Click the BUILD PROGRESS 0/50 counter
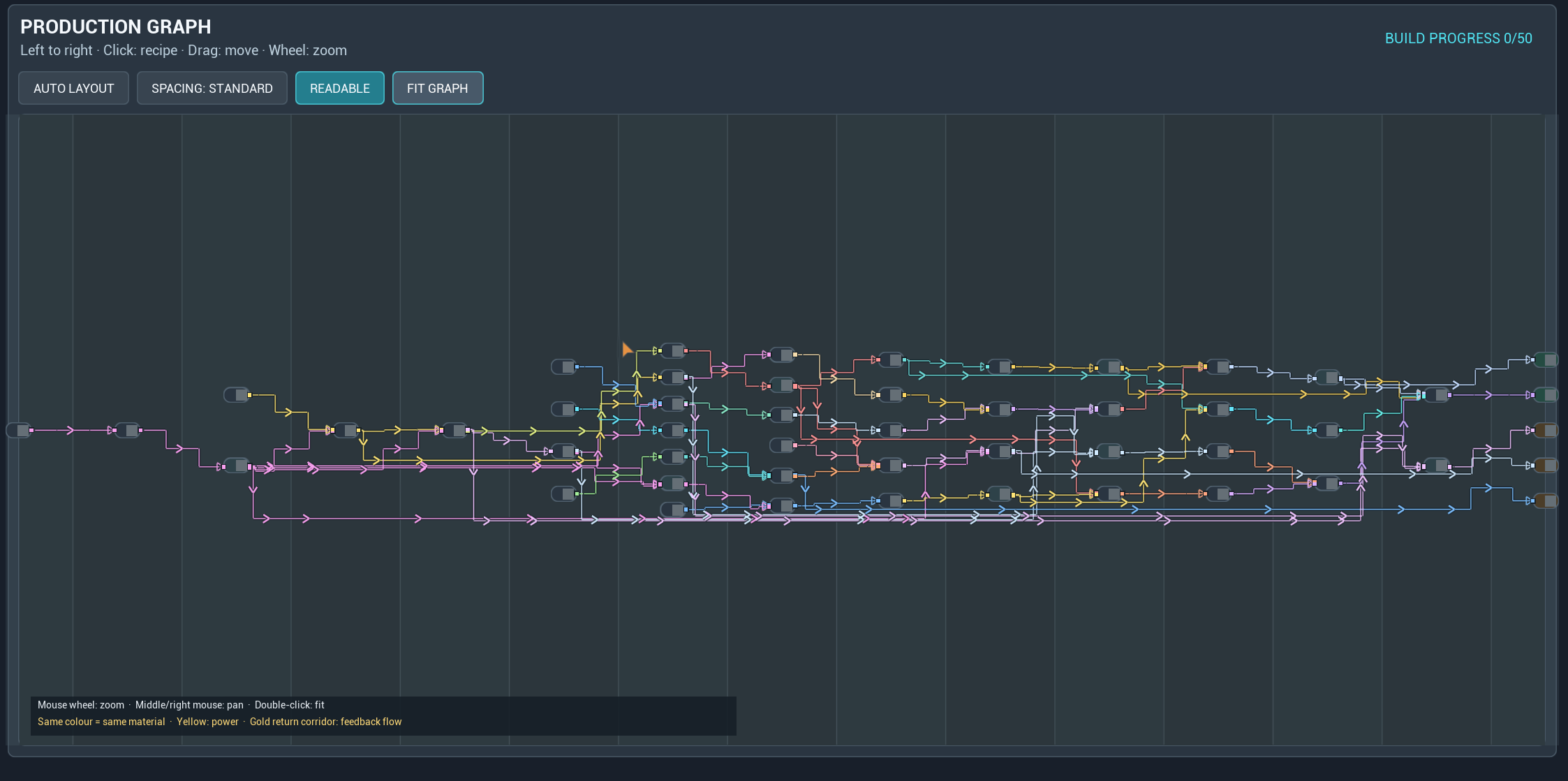The width and height of the screenshot is (1568, 781). click(x=1458, y=38)
